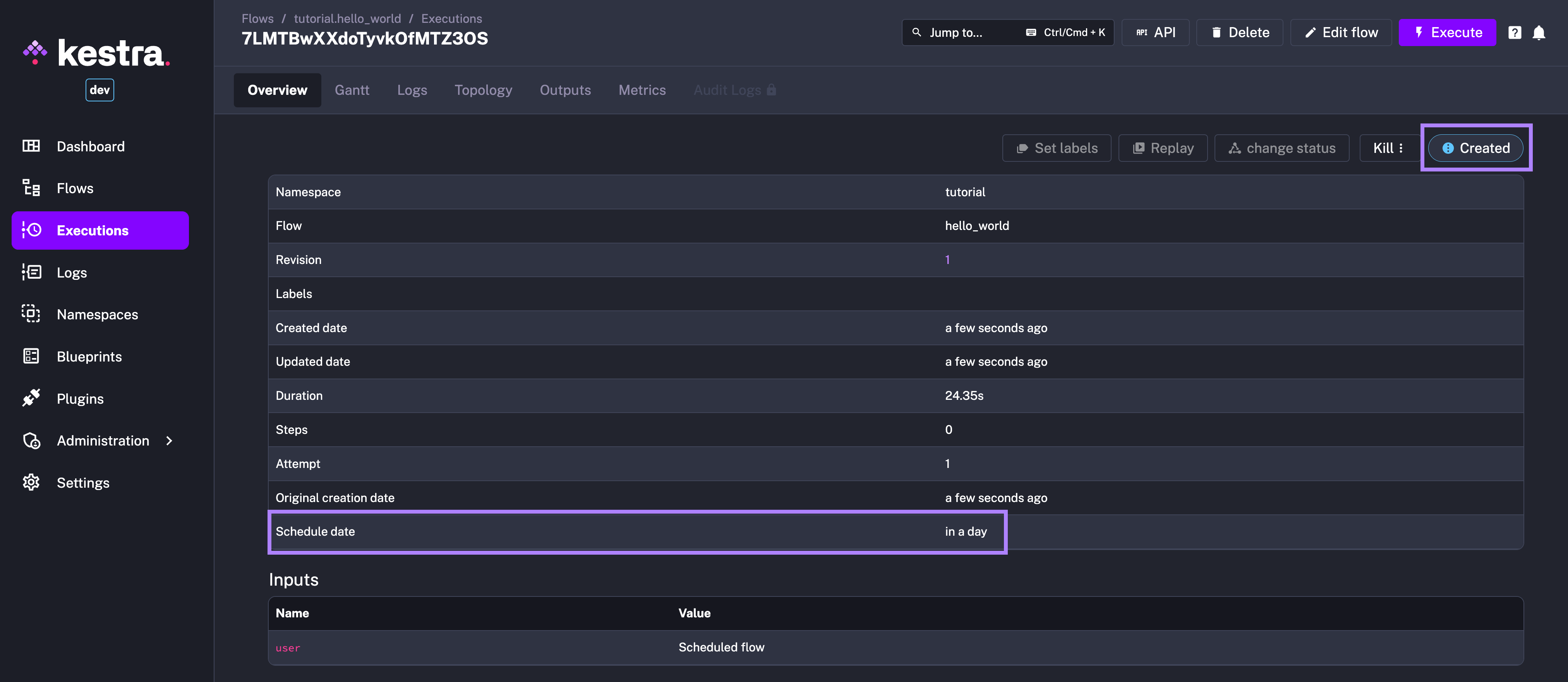Open the Outputs tab

pos(565,90)
